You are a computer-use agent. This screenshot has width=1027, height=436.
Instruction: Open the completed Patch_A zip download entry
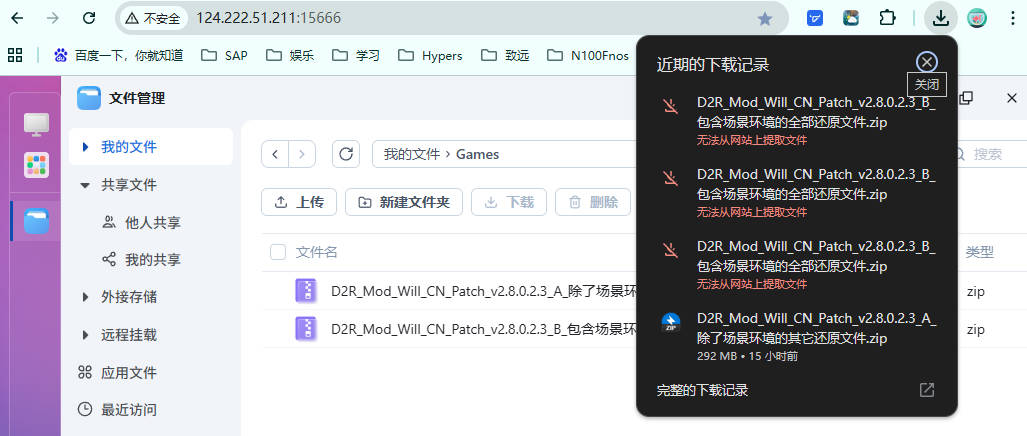(796, 336)
